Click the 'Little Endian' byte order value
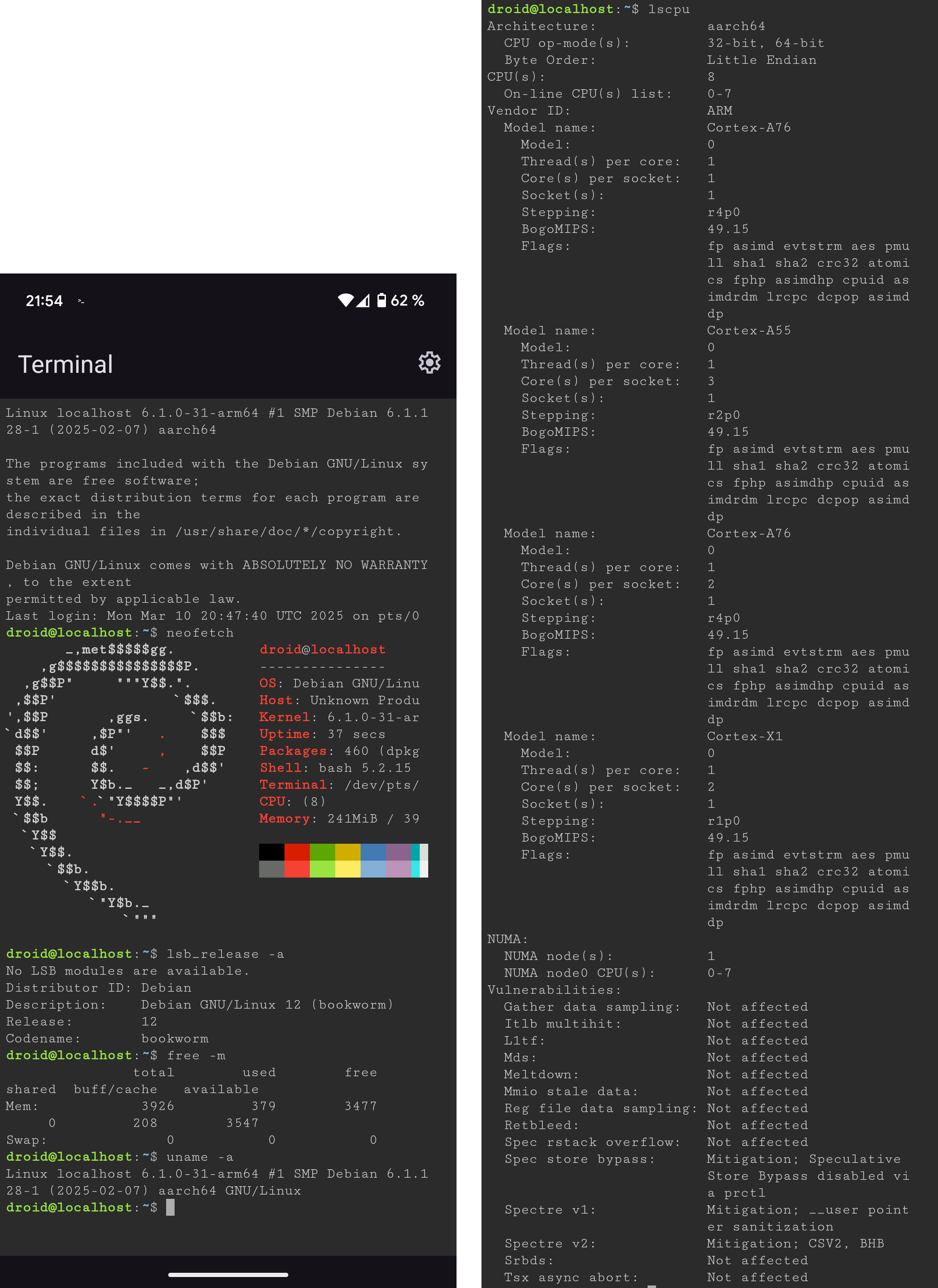Screen dimensions: 938x1288 coord(762,60)
